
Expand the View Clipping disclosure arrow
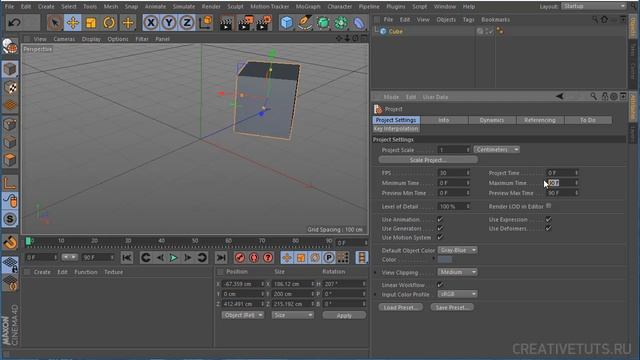click(x=376, y=272)
